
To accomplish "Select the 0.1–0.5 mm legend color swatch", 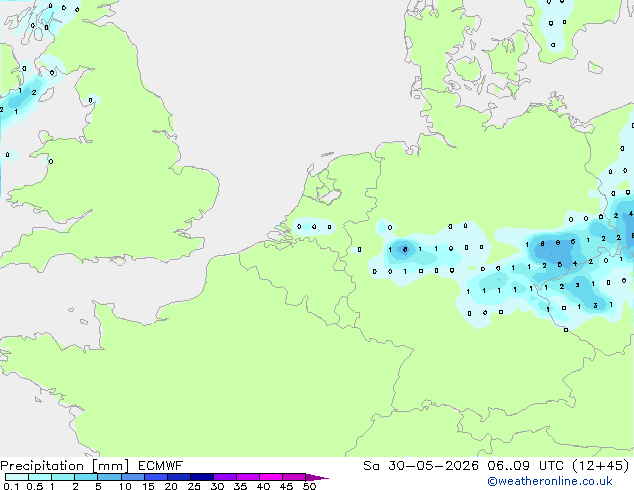I will 17,477.
